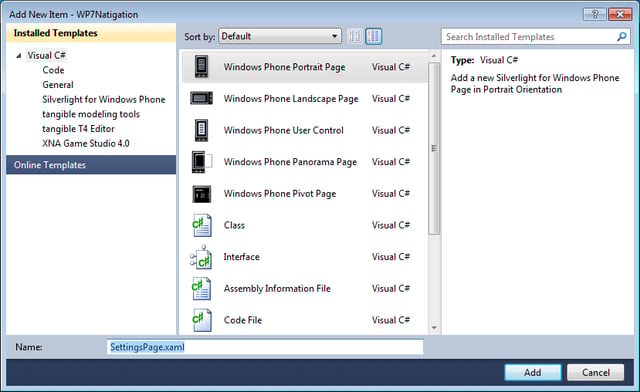Switch to medium icons view
640x392 pixels.
pos(373,36)
